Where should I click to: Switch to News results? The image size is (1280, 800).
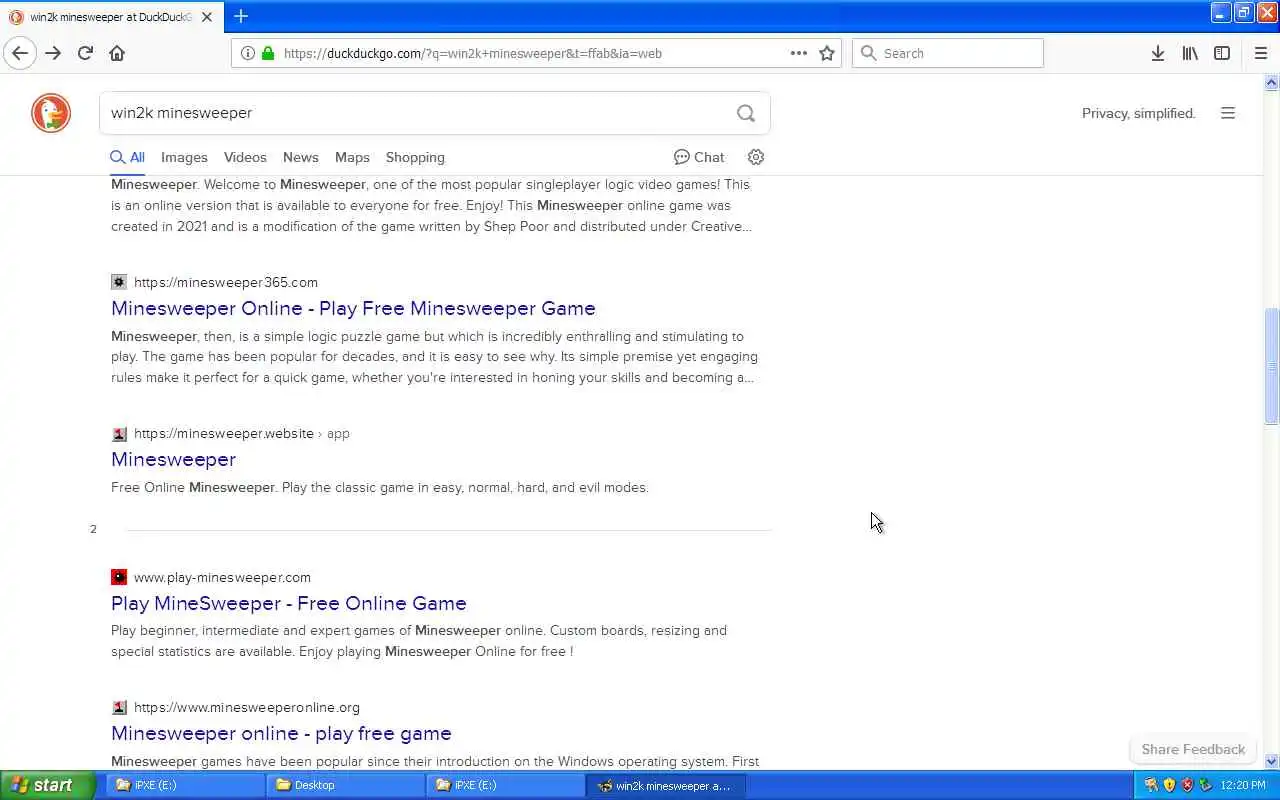[300, 157]
